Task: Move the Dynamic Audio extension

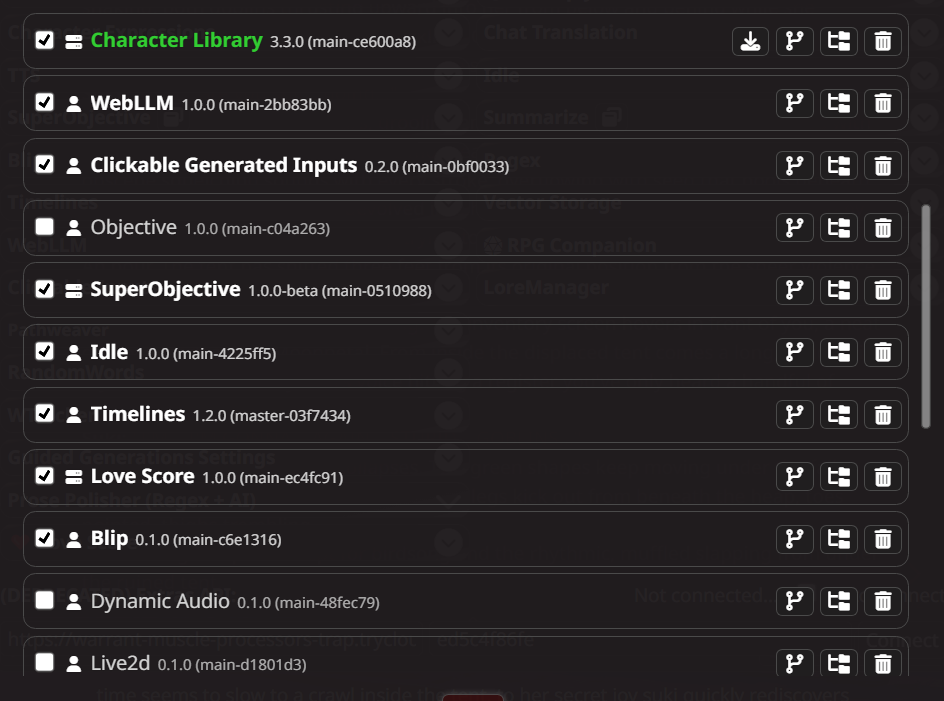Action: coord(839,600)
